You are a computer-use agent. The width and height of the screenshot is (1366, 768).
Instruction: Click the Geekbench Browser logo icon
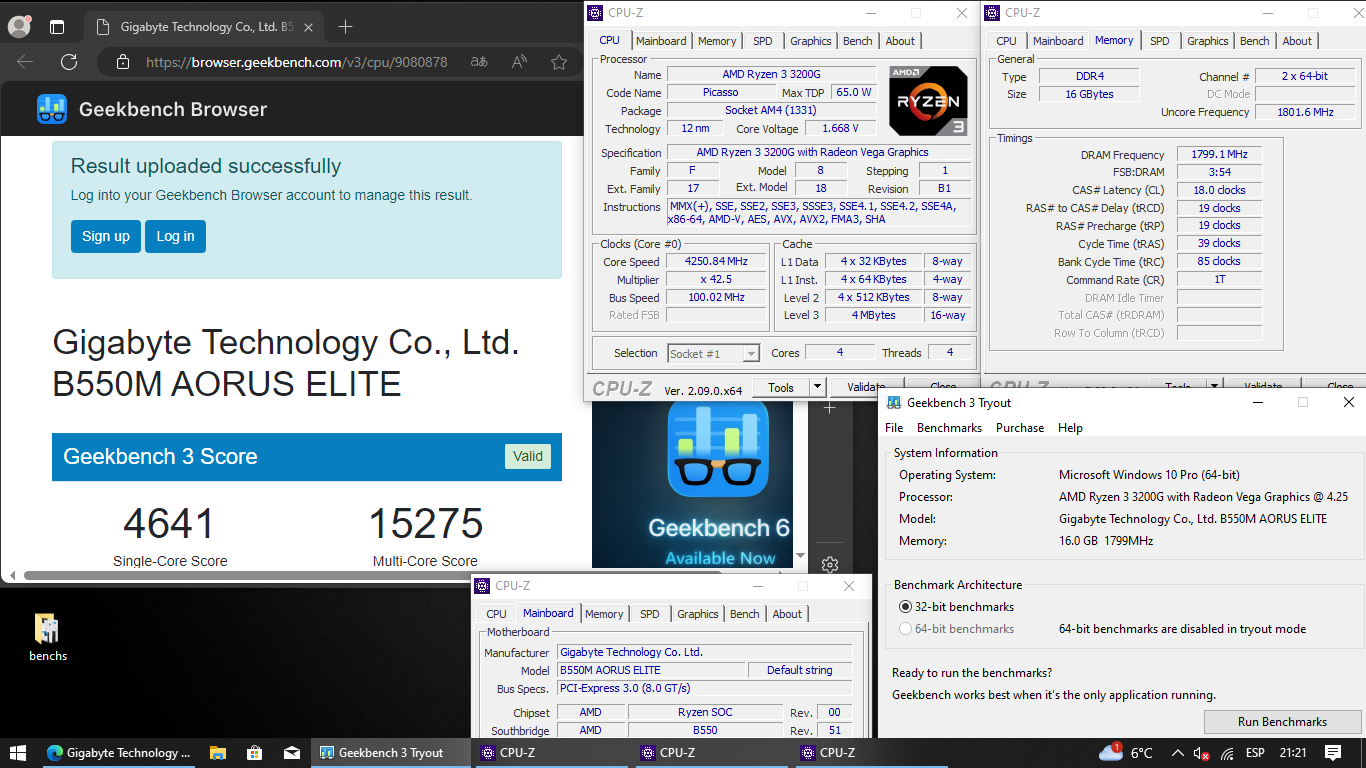coord(52,109)
